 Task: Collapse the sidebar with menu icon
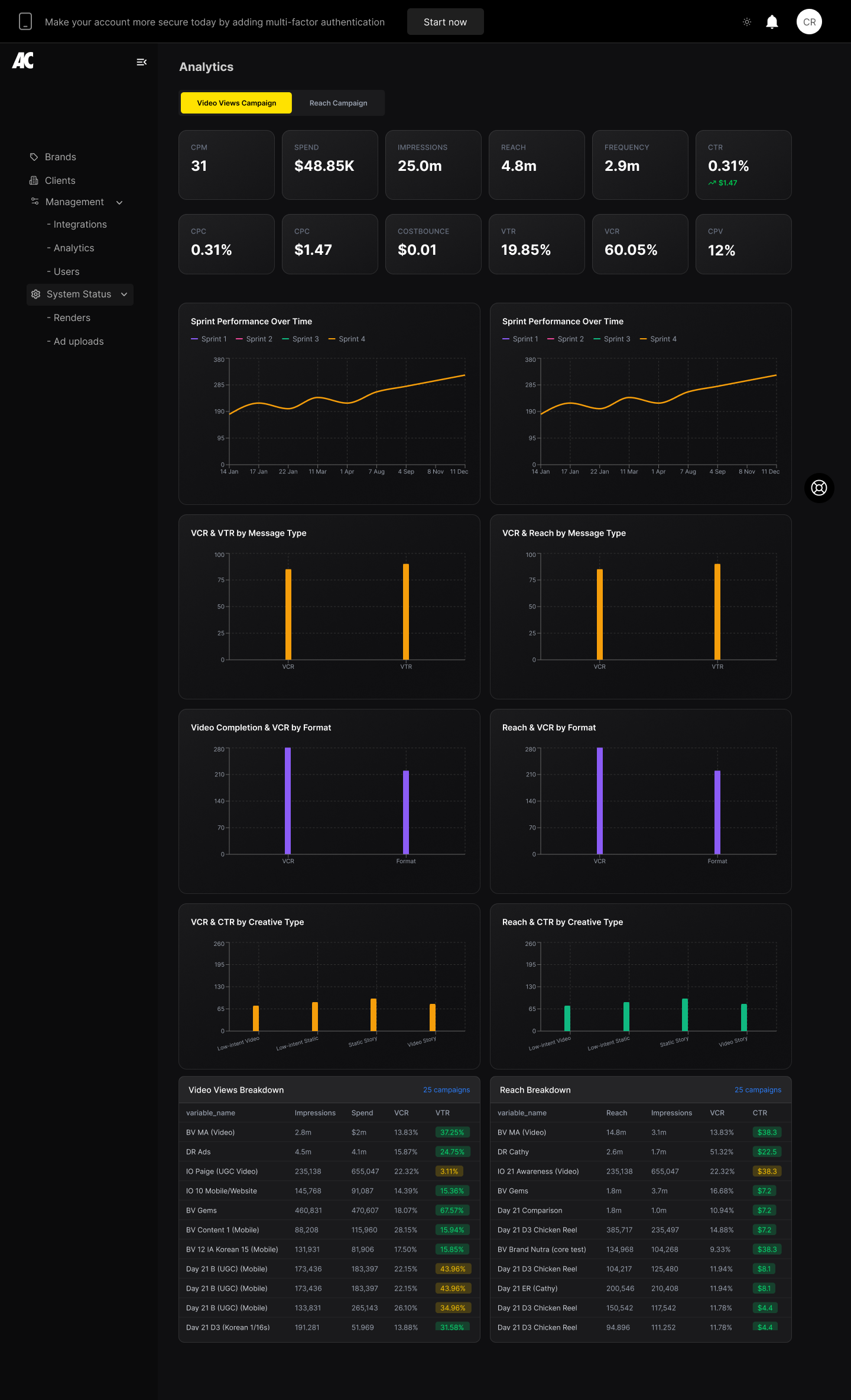(x=141, y=62)
